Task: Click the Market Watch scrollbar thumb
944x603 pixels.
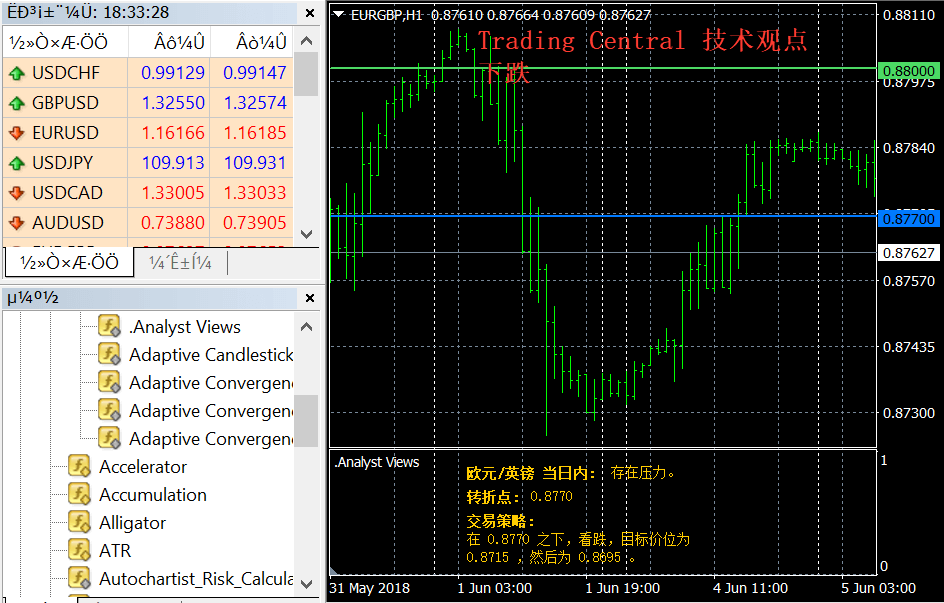Action: click(x=306, y=74)
